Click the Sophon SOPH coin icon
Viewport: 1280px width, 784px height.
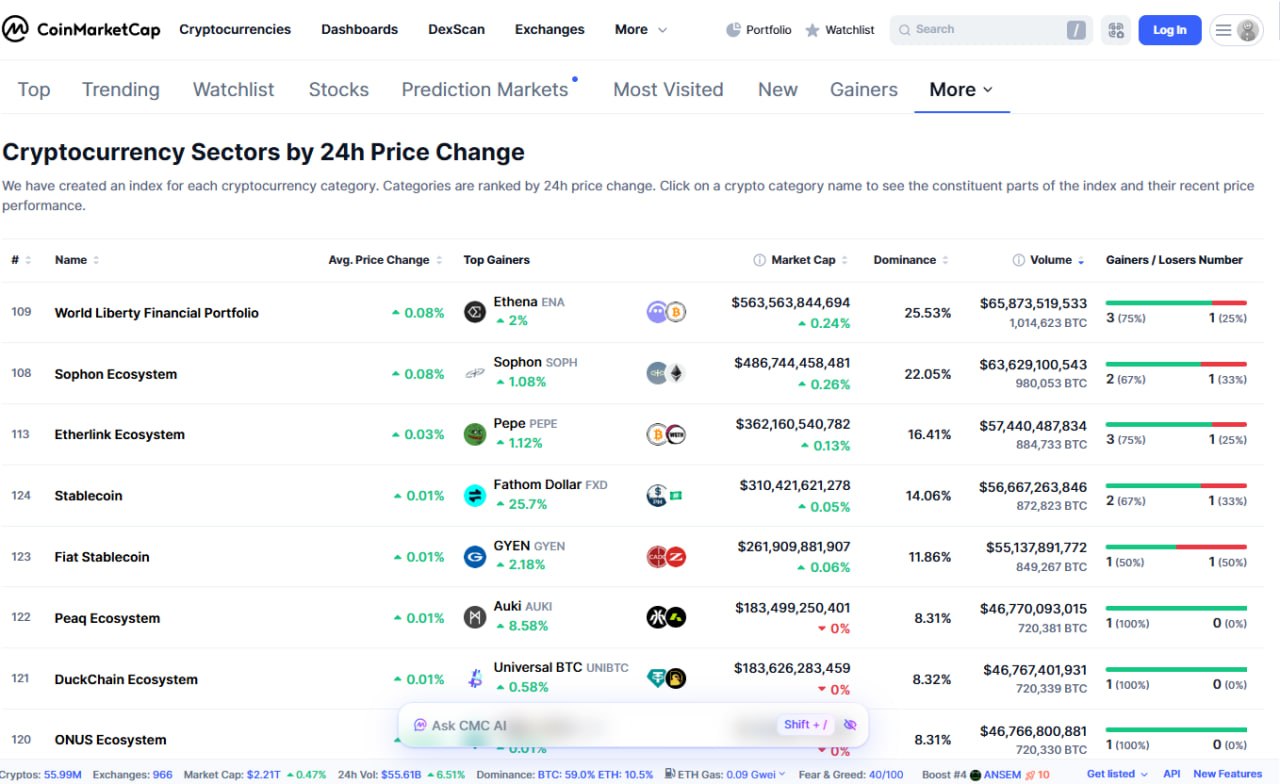tap(475, 373)
